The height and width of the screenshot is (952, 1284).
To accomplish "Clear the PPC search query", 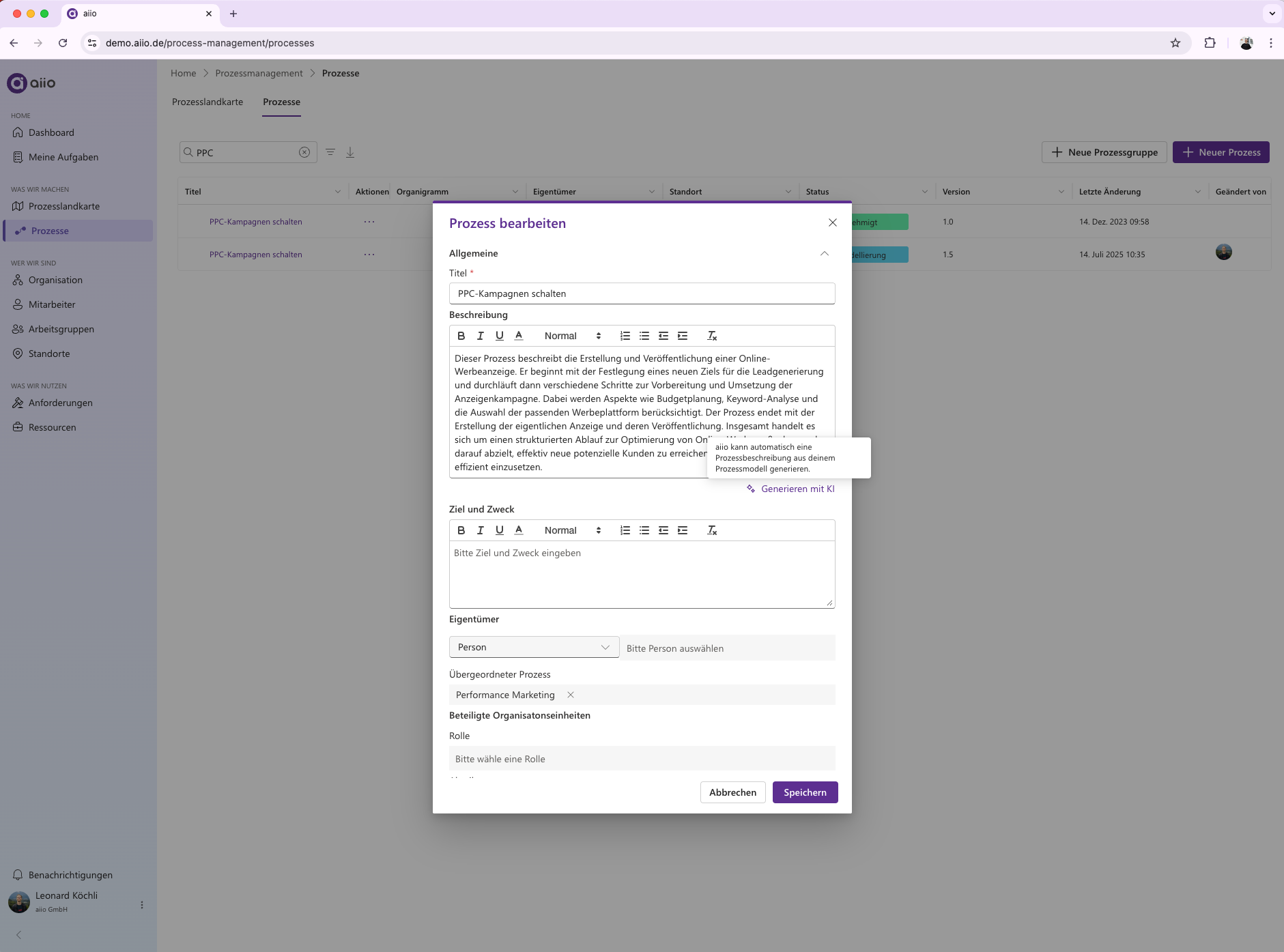I will tap(304, 152).
